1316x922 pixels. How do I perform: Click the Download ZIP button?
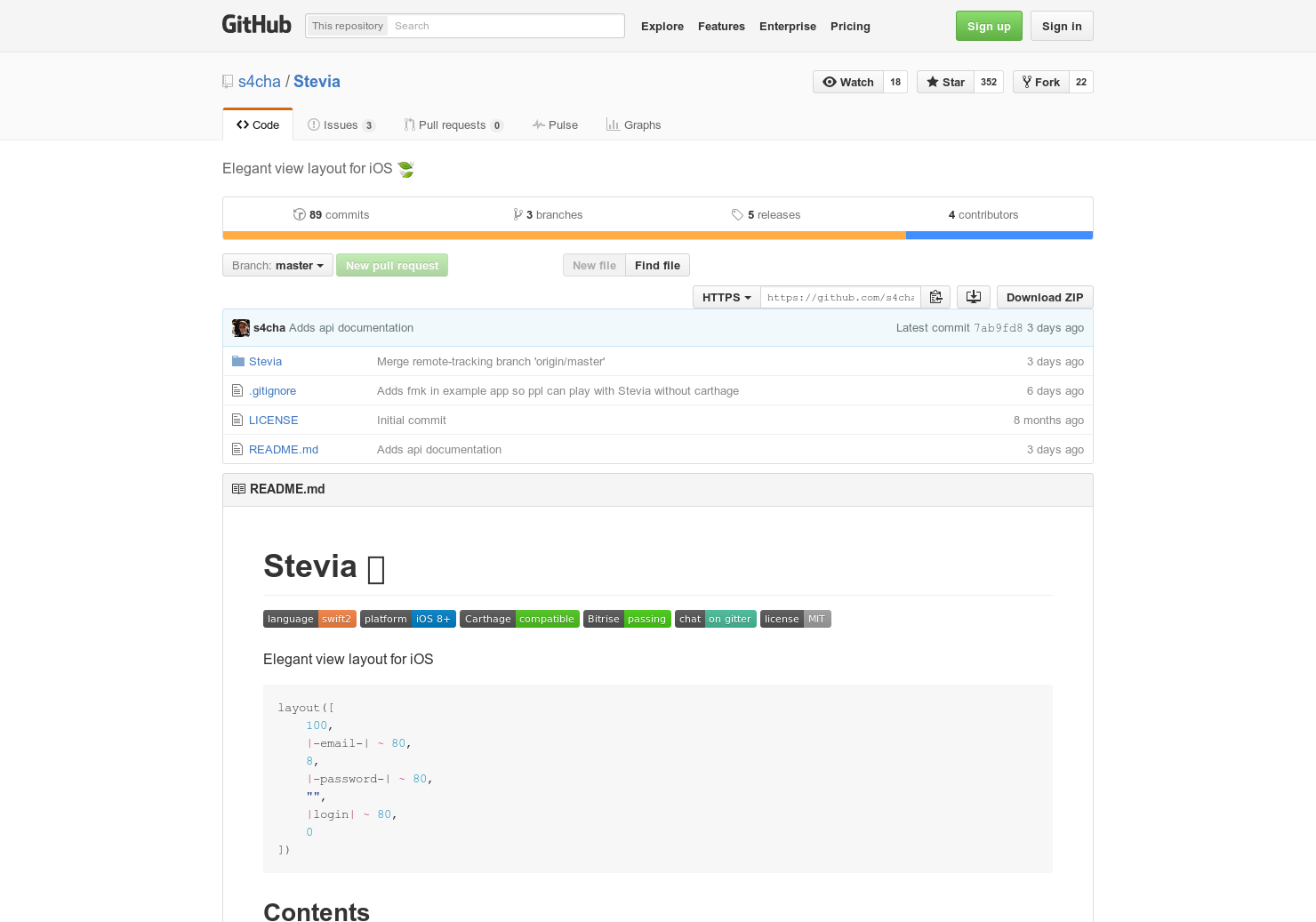(1045, 297)
